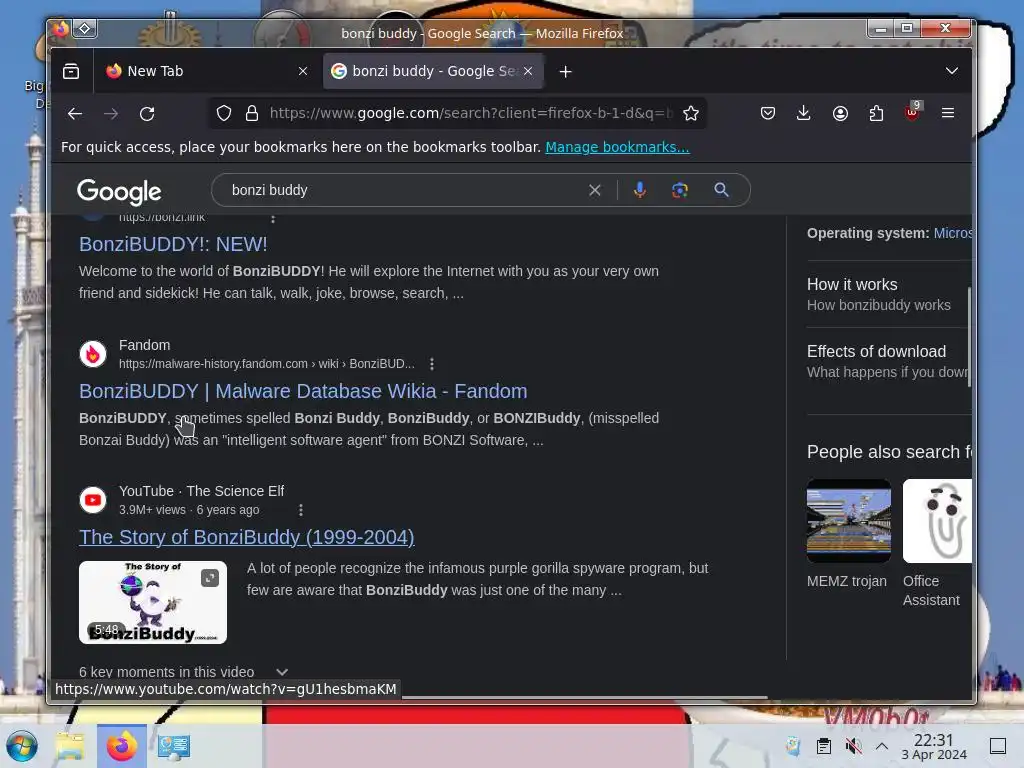Viewport: 1024px width, 768px height.
Task: Open options for YouTube result
Action: pos(301,510)
